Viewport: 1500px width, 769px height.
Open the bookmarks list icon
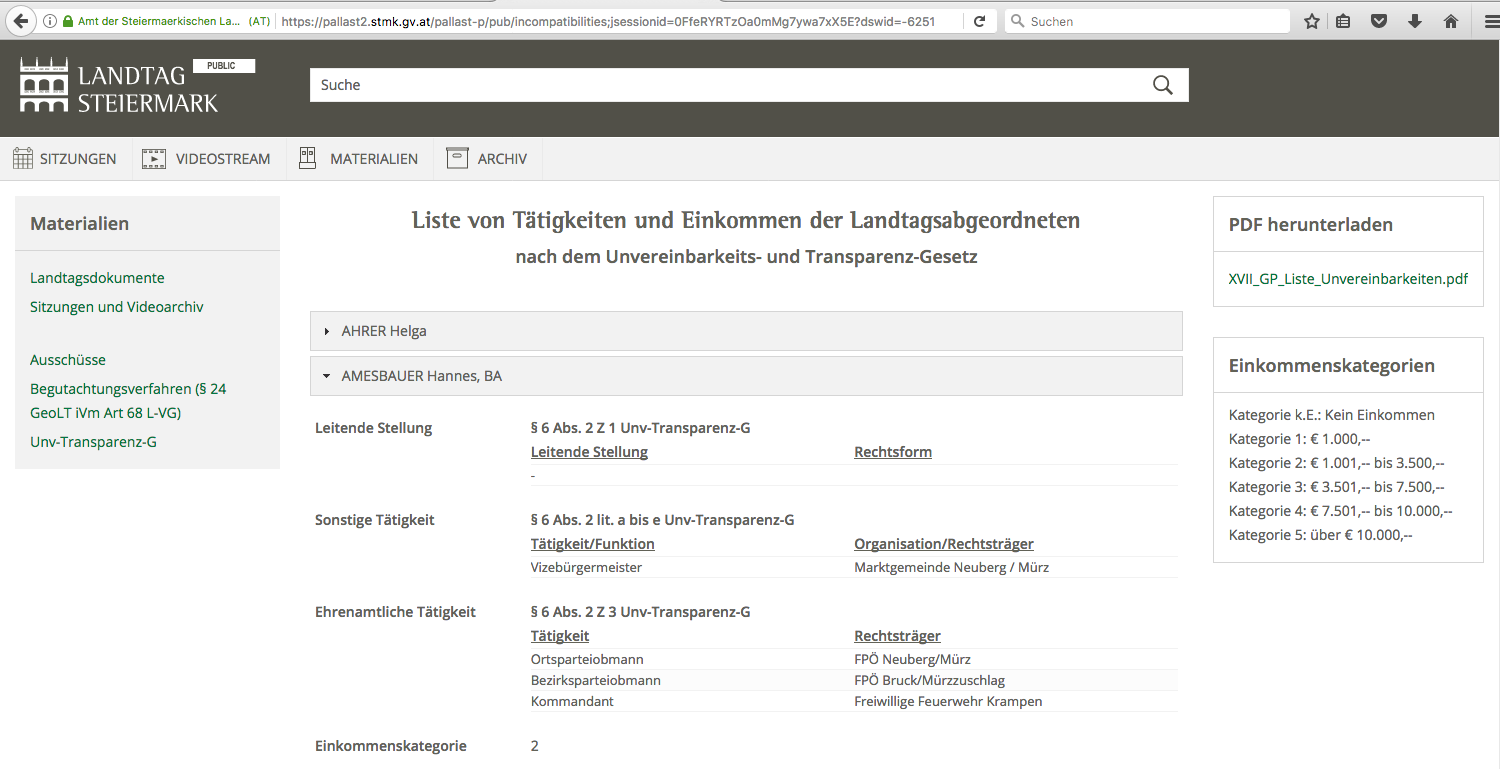coord(1343,21)
